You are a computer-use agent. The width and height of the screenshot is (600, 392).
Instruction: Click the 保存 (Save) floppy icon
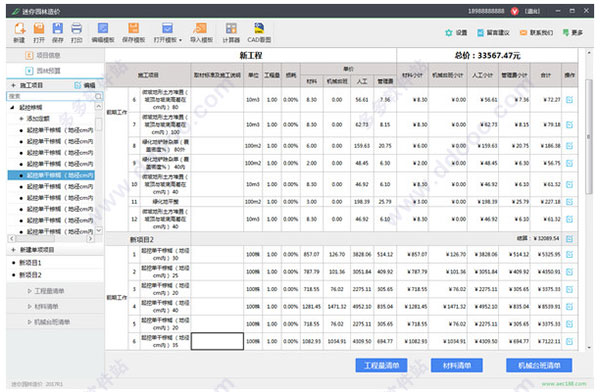(x=58, y=28)
